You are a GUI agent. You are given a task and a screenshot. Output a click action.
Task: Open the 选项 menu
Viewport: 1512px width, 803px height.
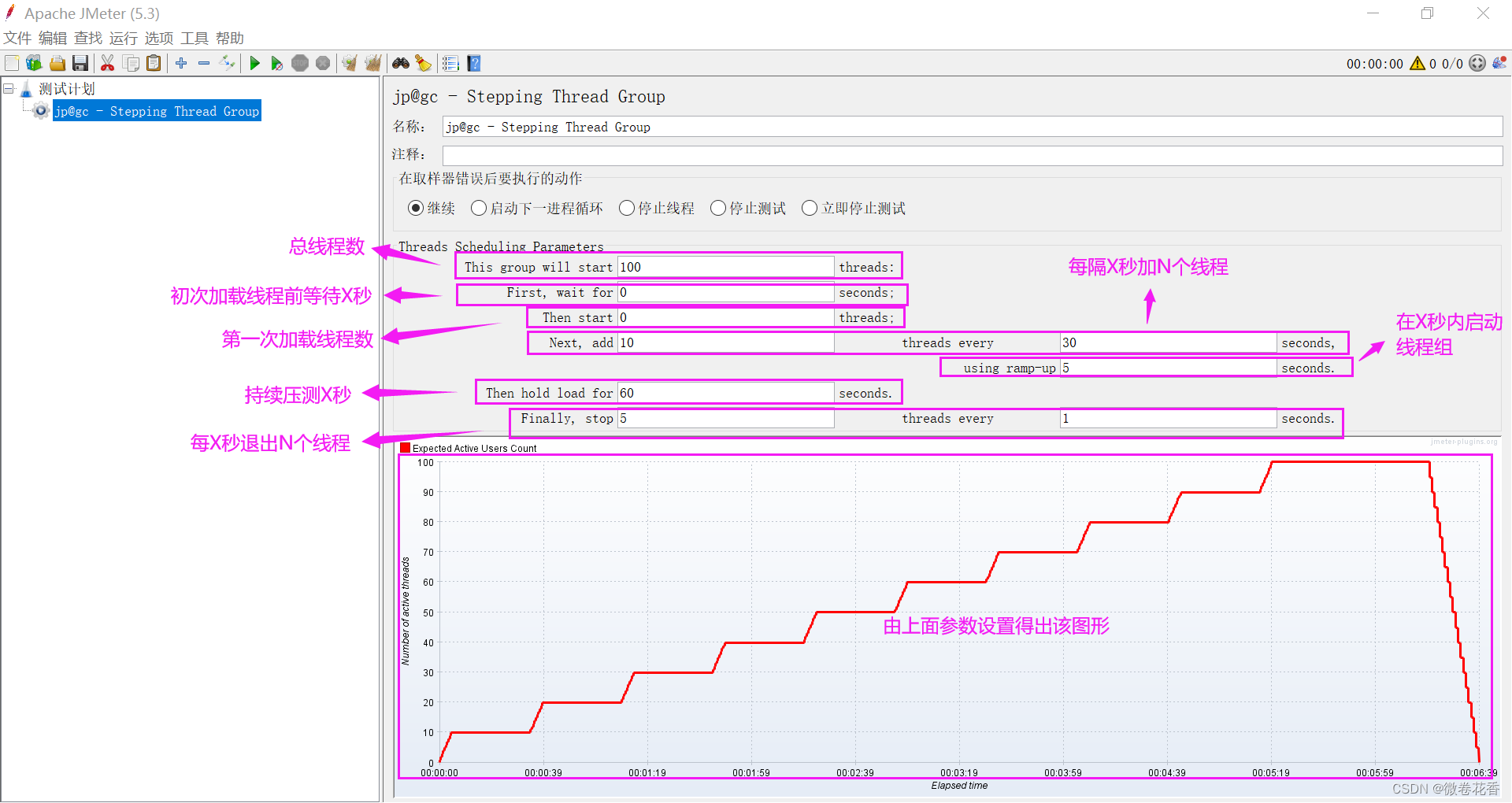[159, 38]
